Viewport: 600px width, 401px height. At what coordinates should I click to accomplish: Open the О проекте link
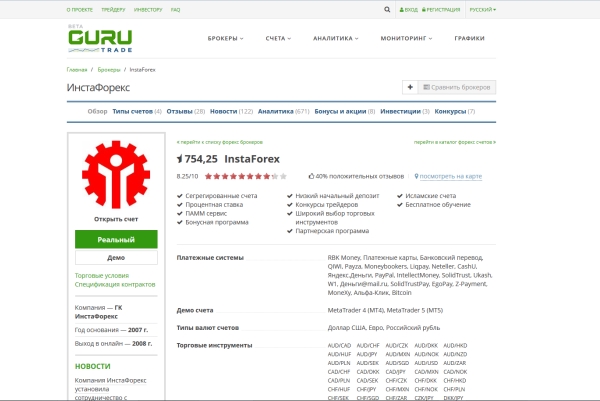point(80,10)
